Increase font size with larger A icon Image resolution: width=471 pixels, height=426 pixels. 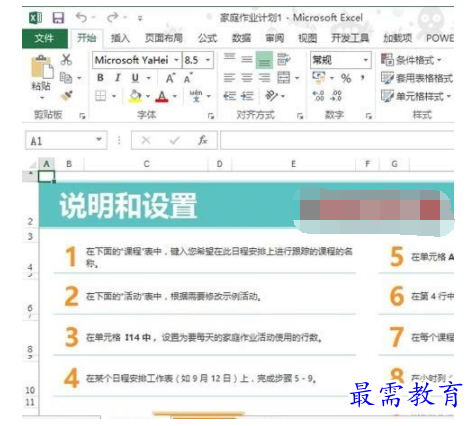[x=170, y=78]
